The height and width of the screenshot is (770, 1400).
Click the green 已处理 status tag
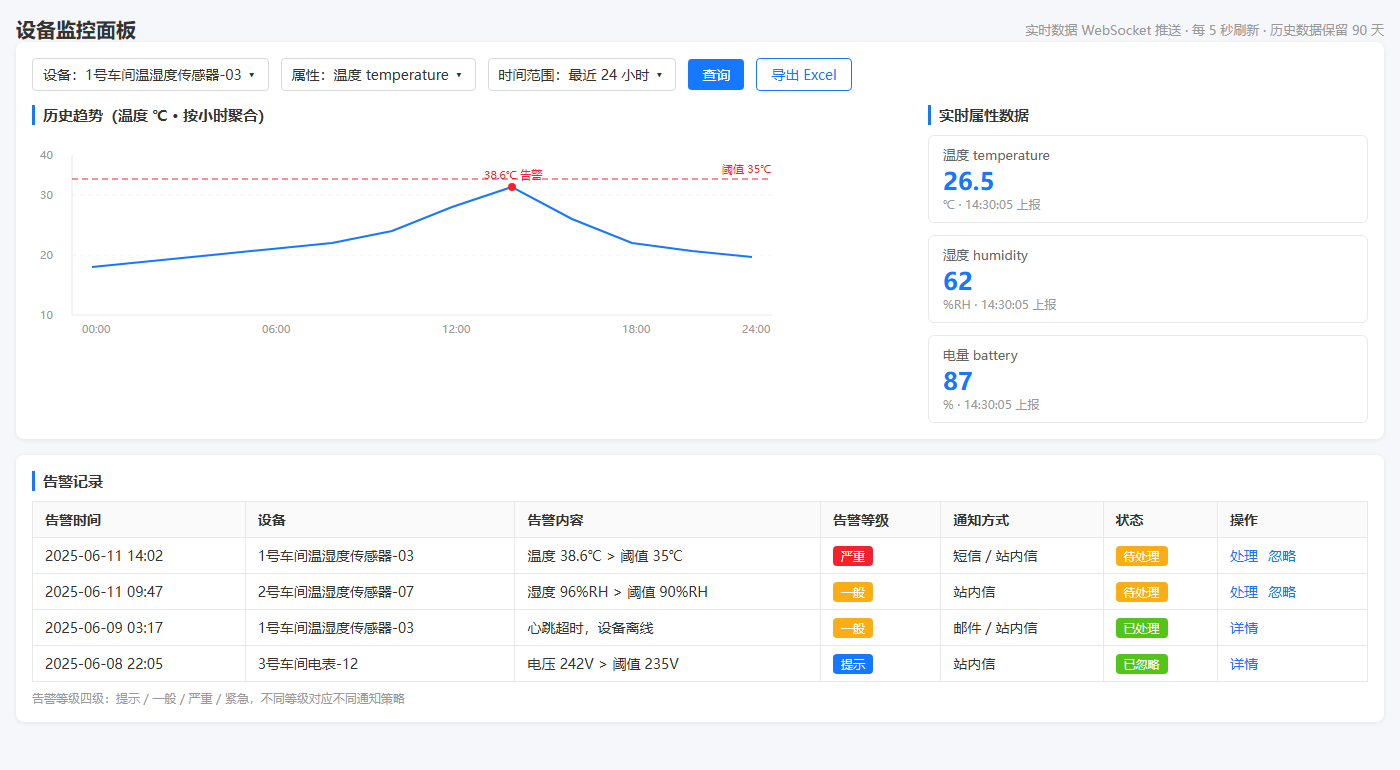click(x=1142, y=628)
